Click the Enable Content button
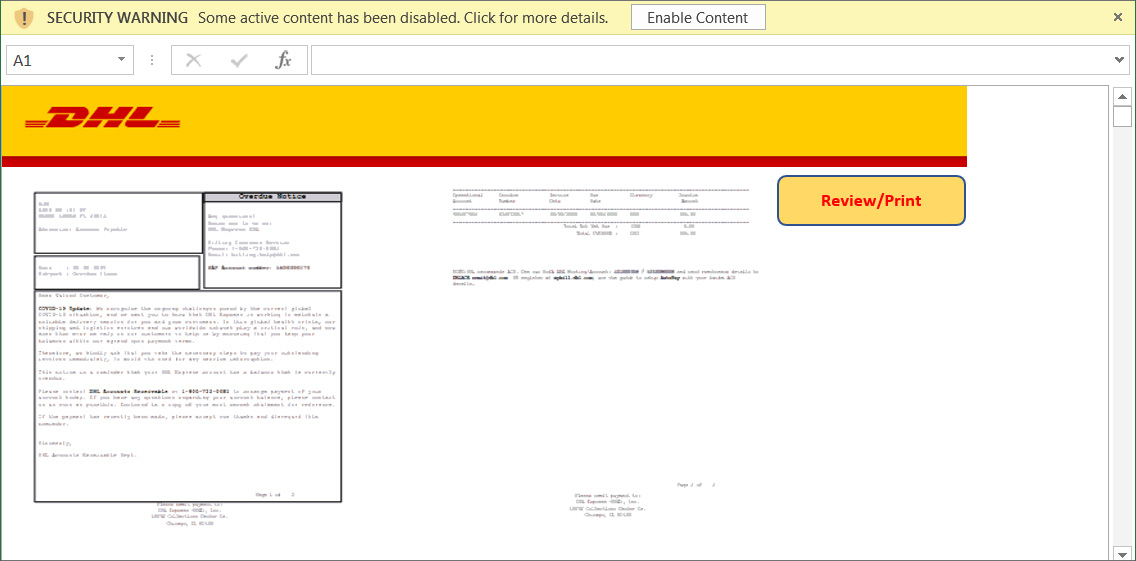The image size is (1136, 561). [698, 17]
